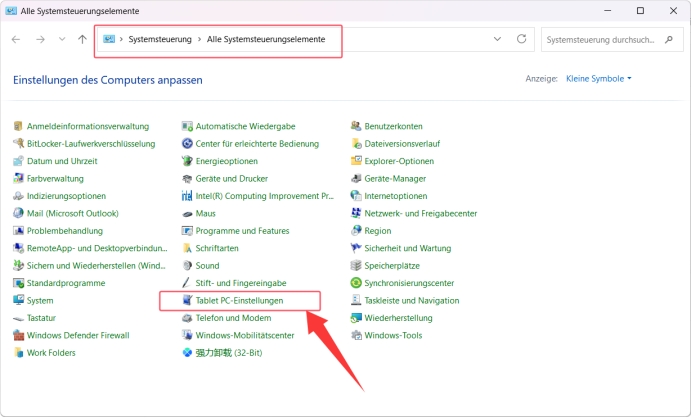Expand the address bar history dropdown
Image resolution: width=691 pixels, height=418 pixels.
click(498, 39)
